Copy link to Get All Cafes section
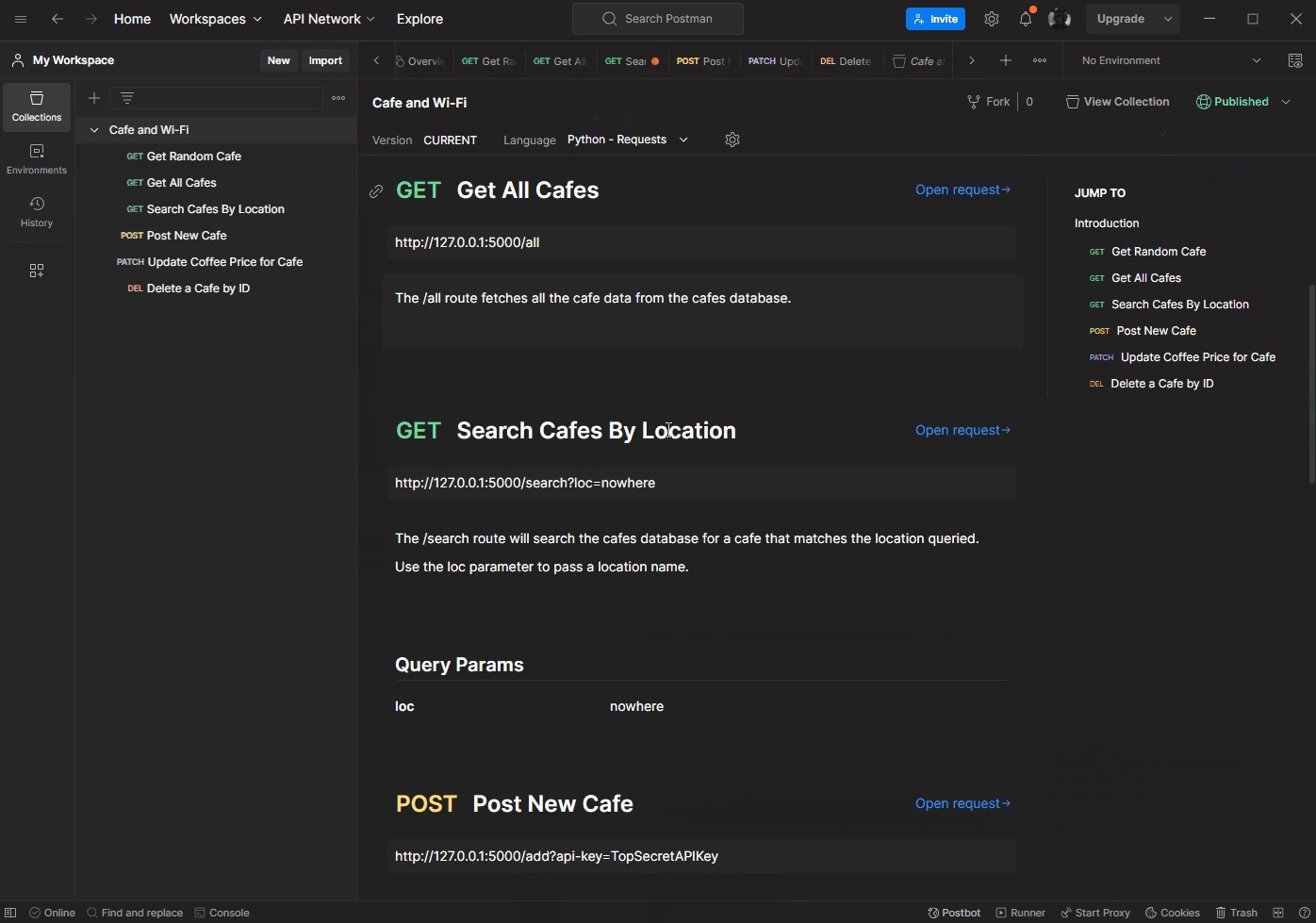The height and width of the screenshot is (923, 1316). (x=376, y=191)
